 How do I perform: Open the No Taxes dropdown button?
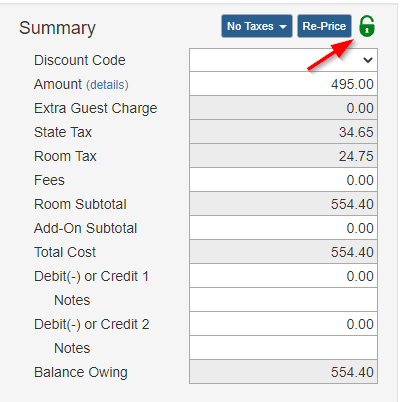click(257, 26)
